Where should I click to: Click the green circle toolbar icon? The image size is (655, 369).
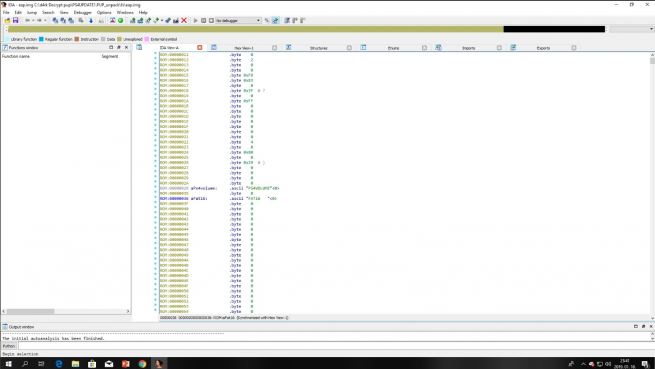click(121, 20)
